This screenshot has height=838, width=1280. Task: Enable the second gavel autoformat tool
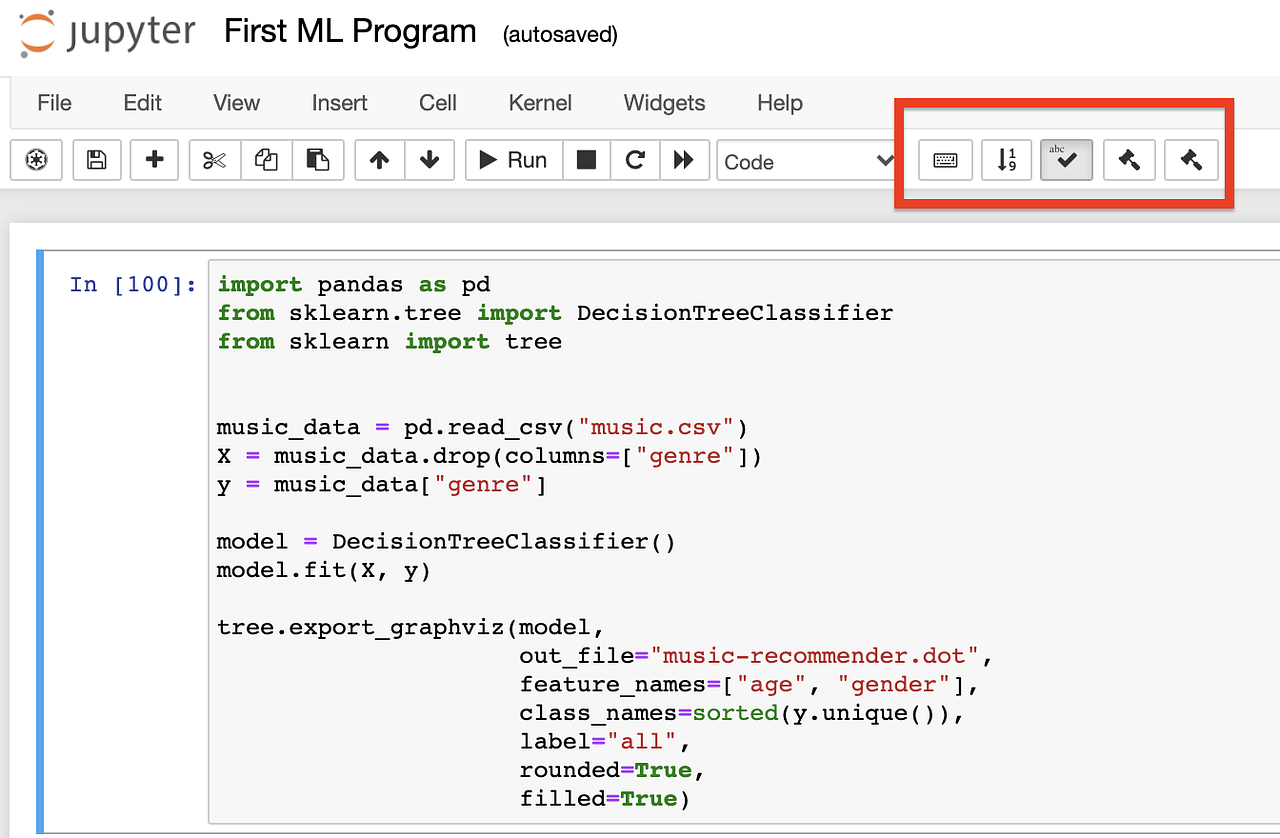point(1190,160)
